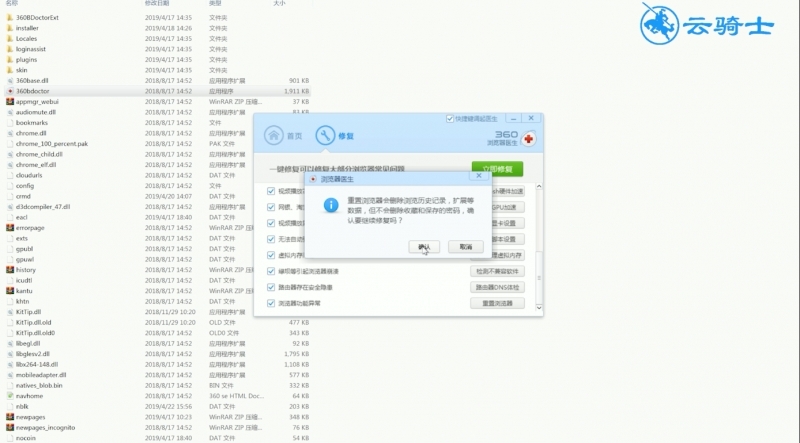800x443 pixels.
Task: Click the appmgr_webui archive icon
Action: click(x=10, y=102)
